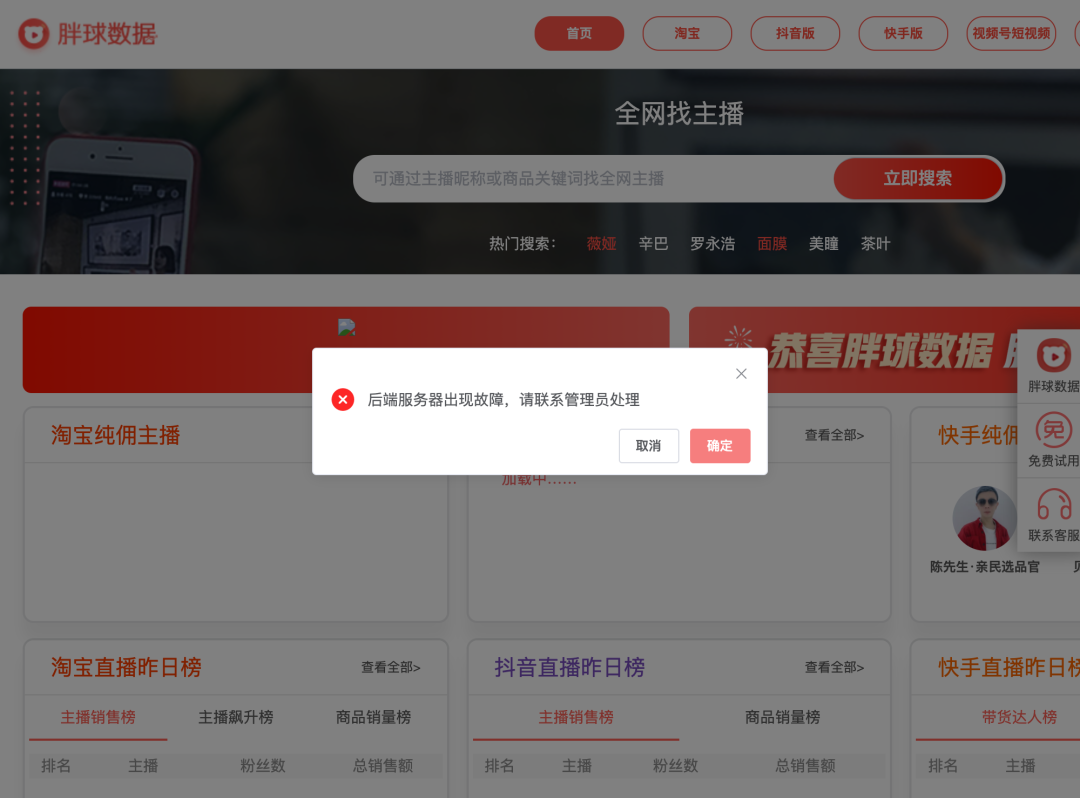Open 胖球数据 sidebar bear icon
The width and height of the screenshot is (1080, 798).
coord(1053,357)
